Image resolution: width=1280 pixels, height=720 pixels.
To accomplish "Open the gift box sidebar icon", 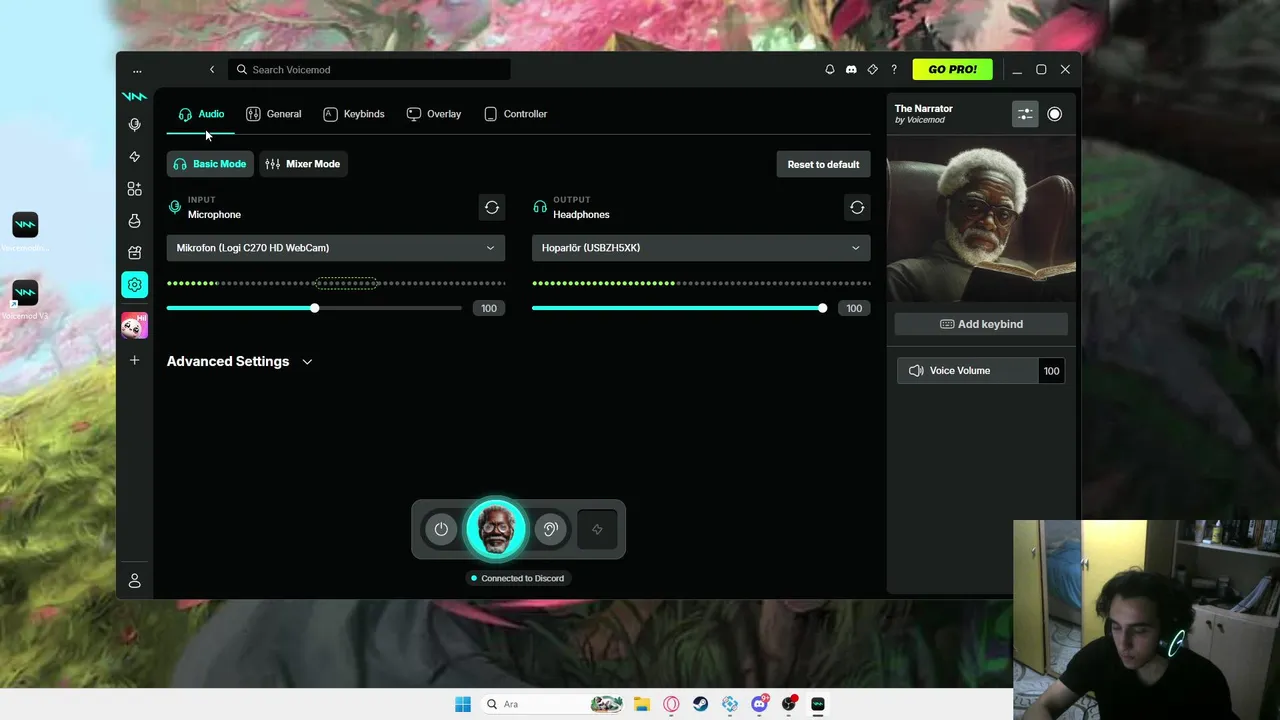I will point(134,253).
